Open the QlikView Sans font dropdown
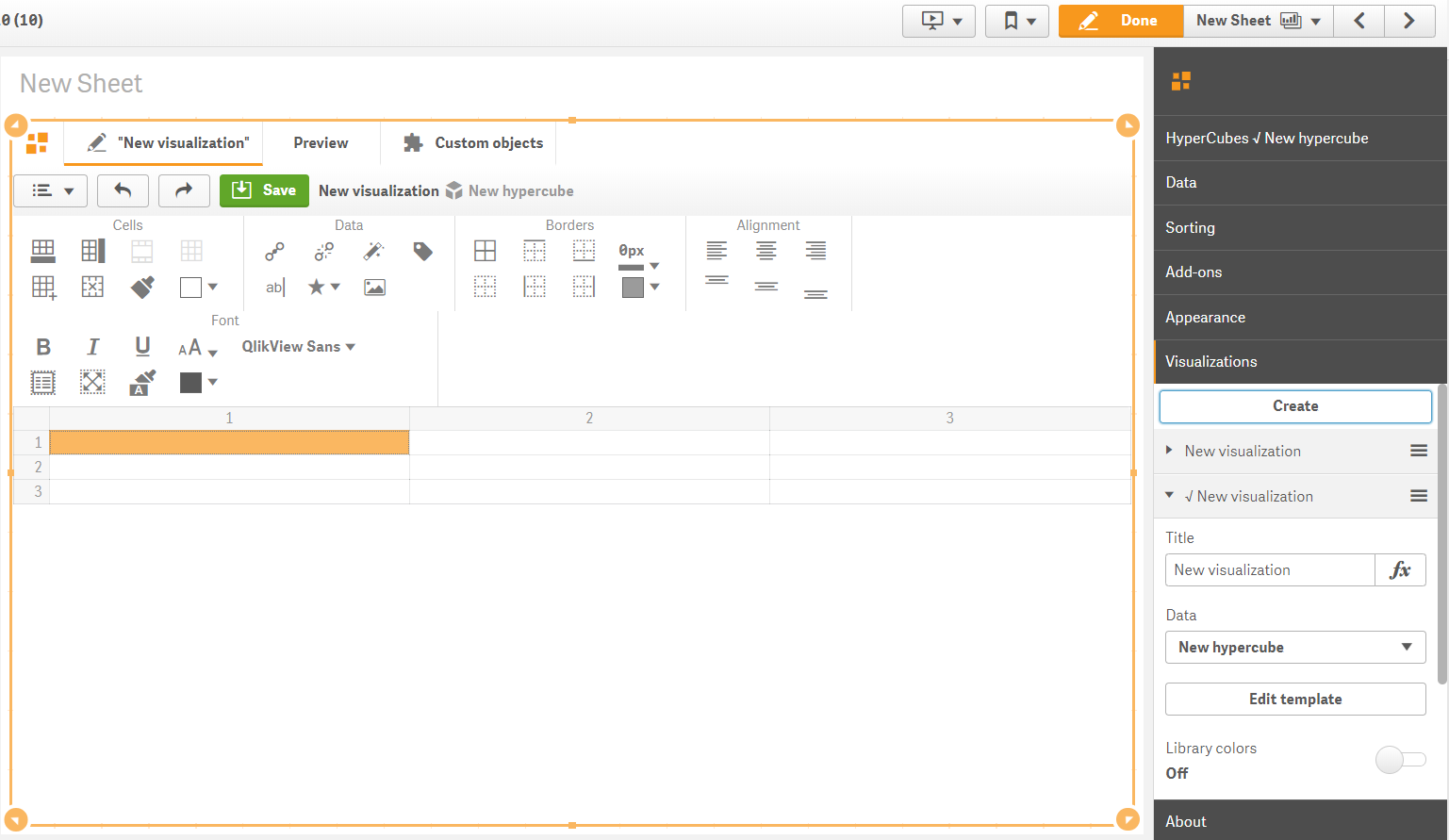This screenshot has width=1449, height=840. tap(299, 347)
